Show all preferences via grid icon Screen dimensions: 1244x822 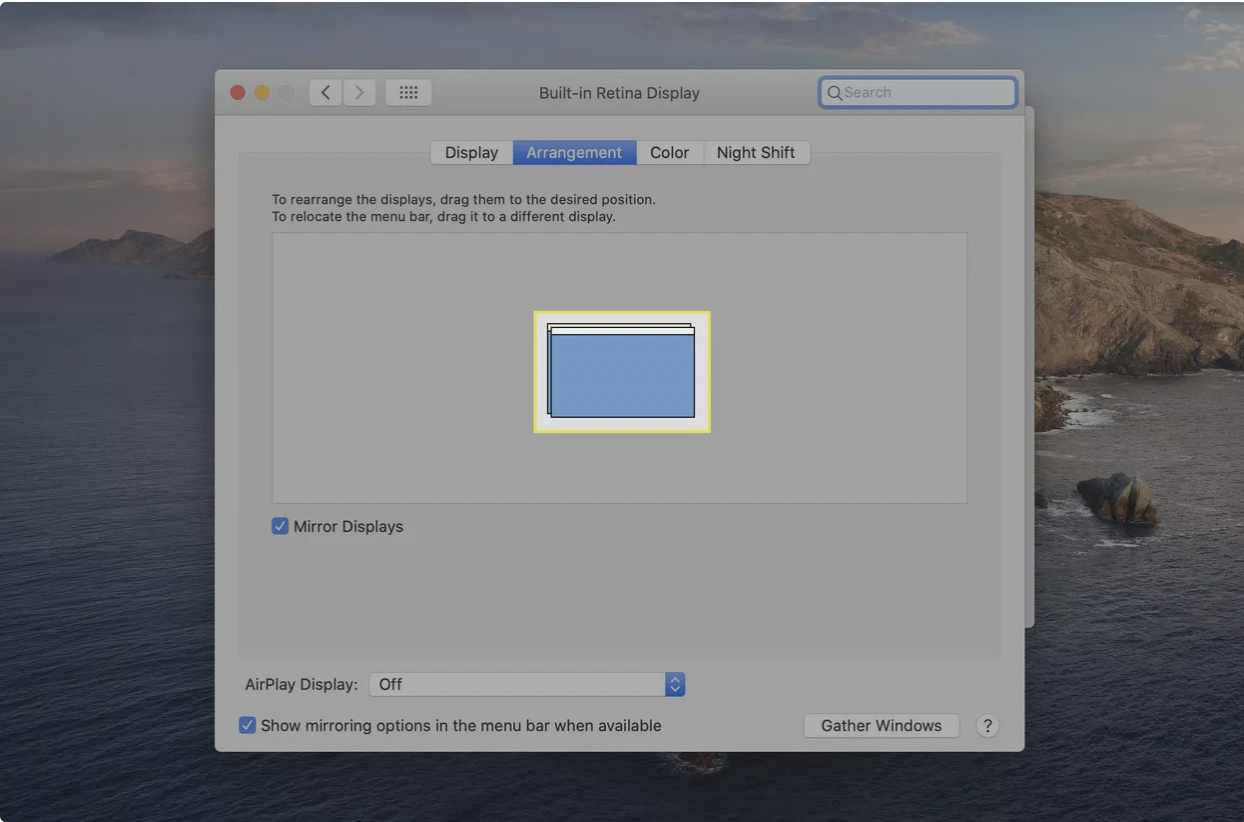tap(408, 93)
